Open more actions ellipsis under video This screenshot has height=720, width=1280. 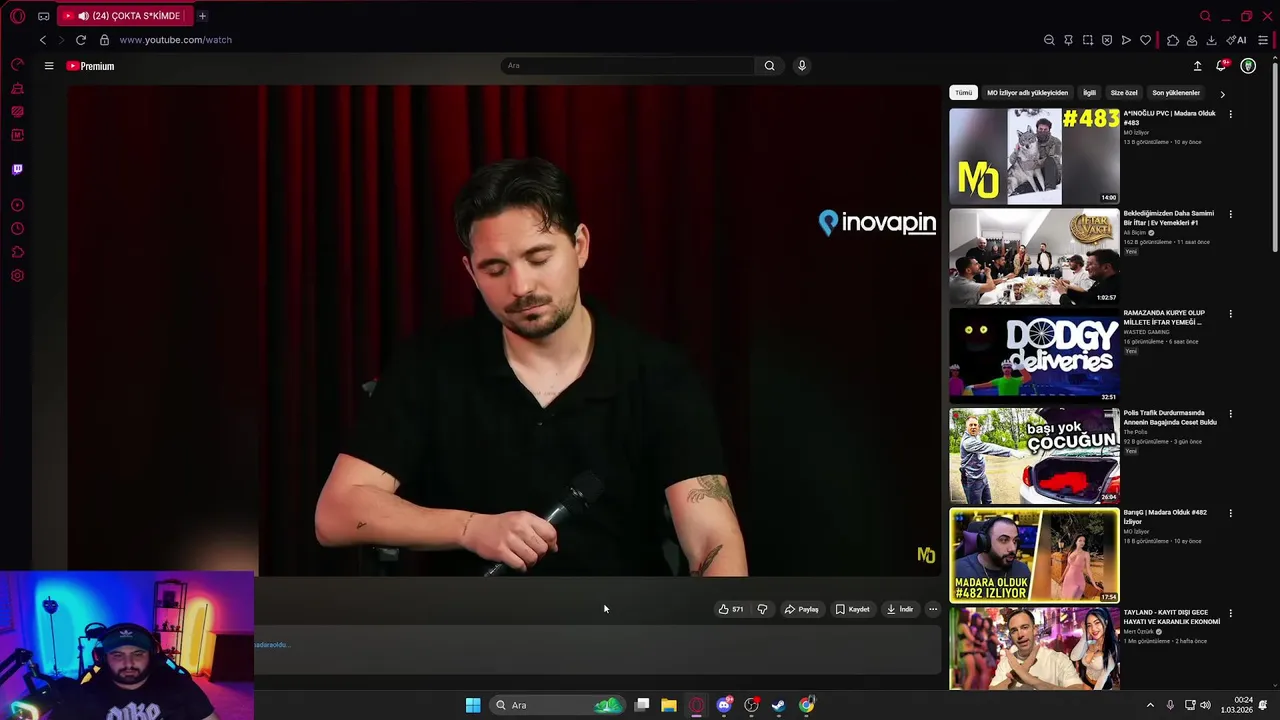[933, 609]
